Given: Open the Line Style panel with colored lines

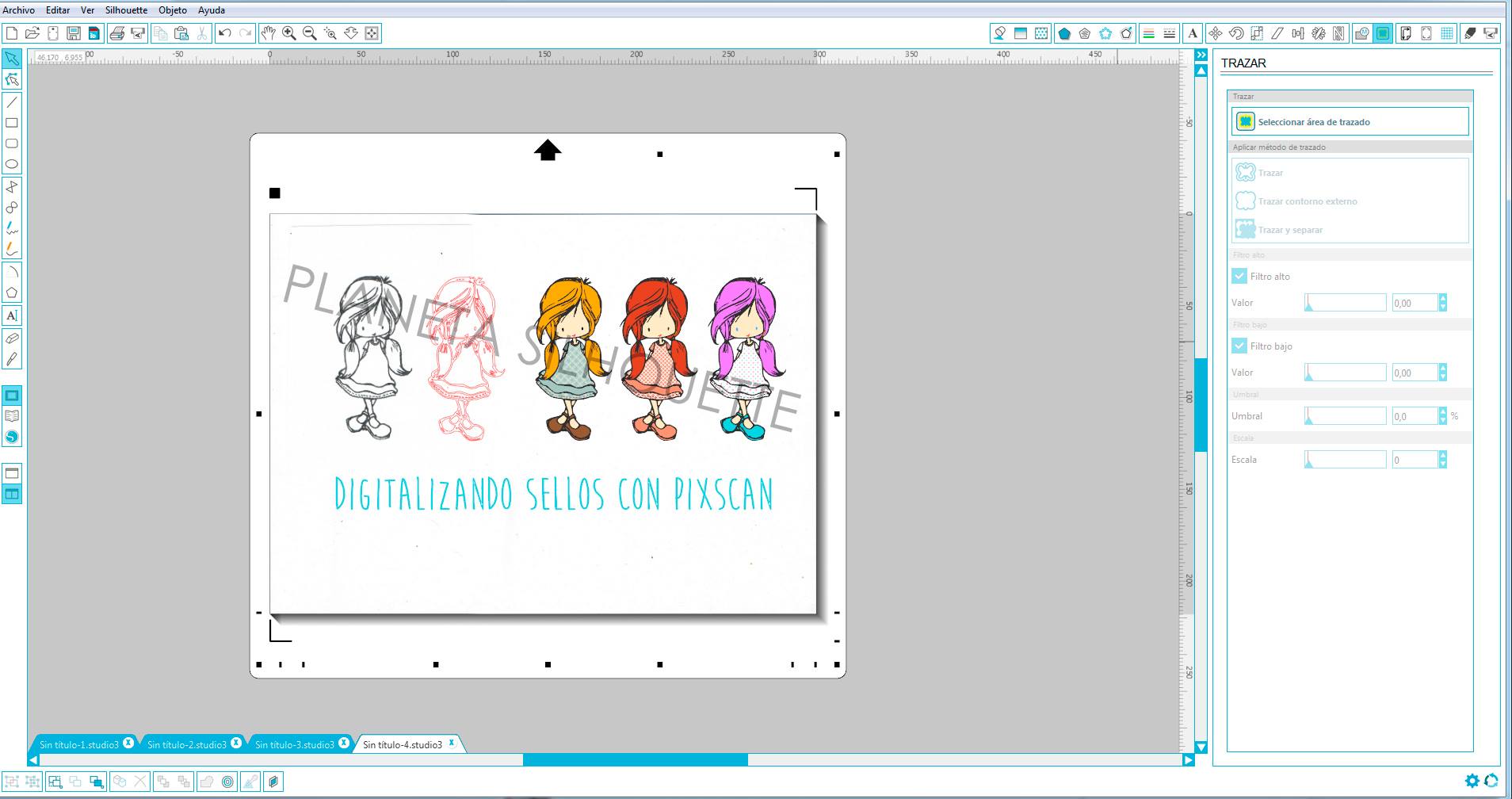Looking at the screenshot, I should 1148,33.
